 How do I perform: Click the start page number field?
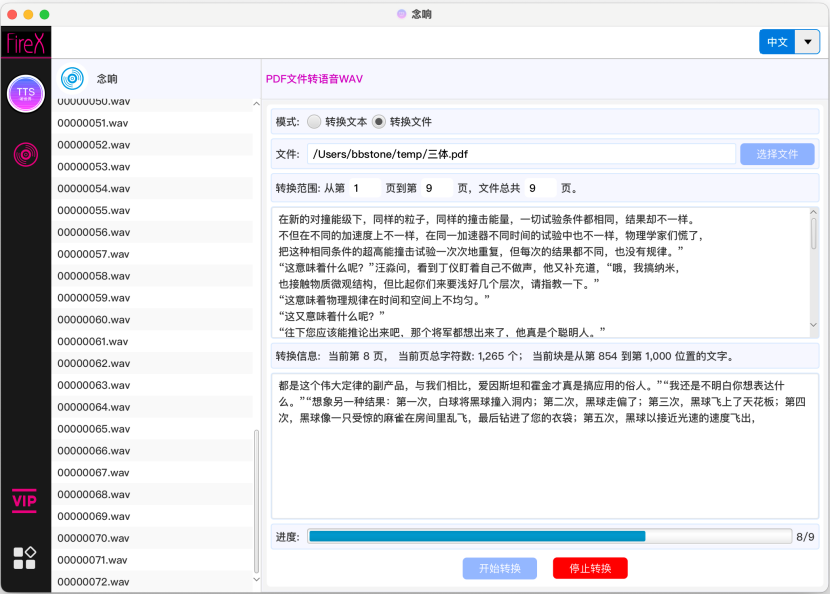pos(365,188)
